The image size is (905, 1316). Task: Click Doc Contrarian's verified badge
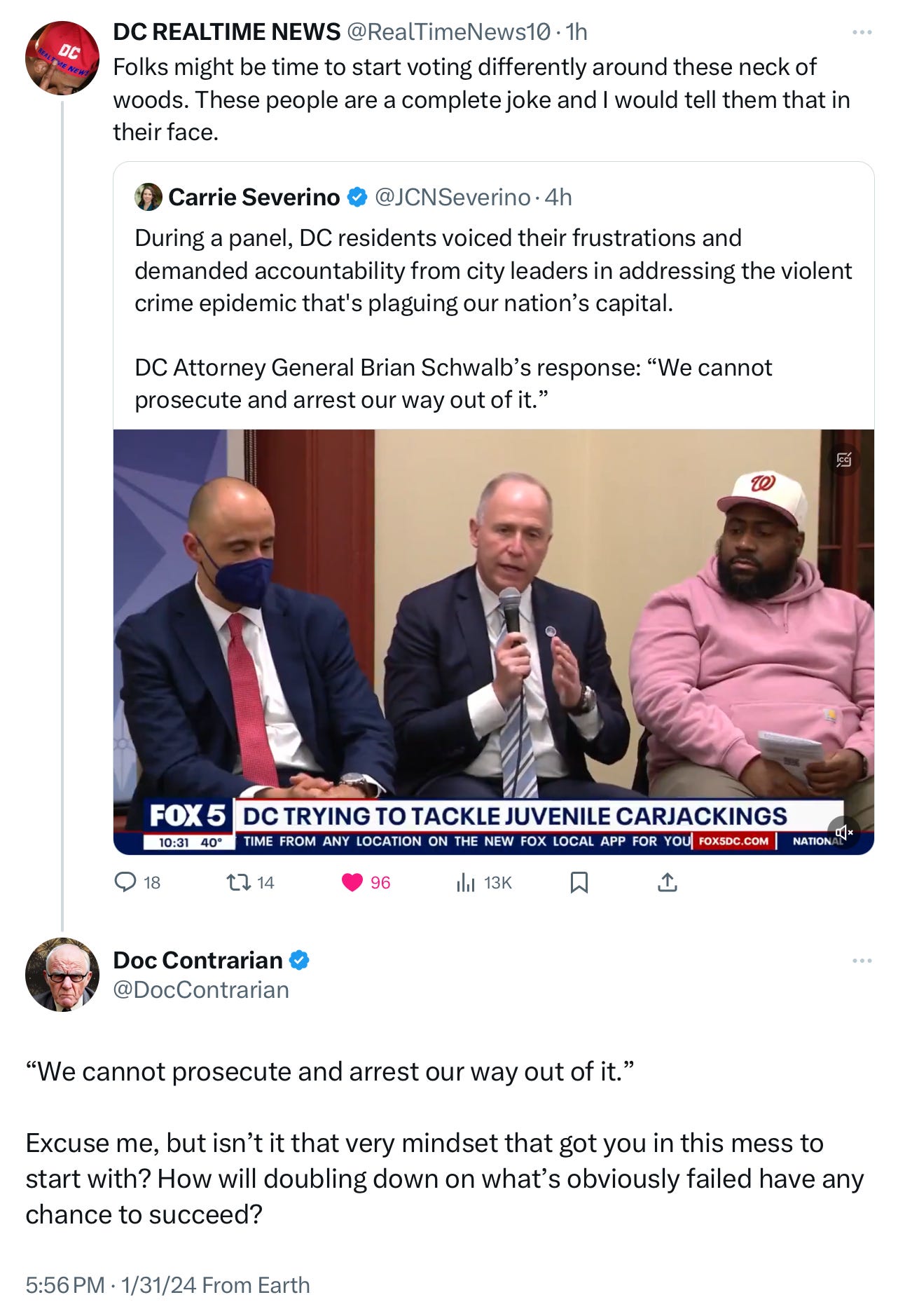pyautogui.click(x=299, y=960)
